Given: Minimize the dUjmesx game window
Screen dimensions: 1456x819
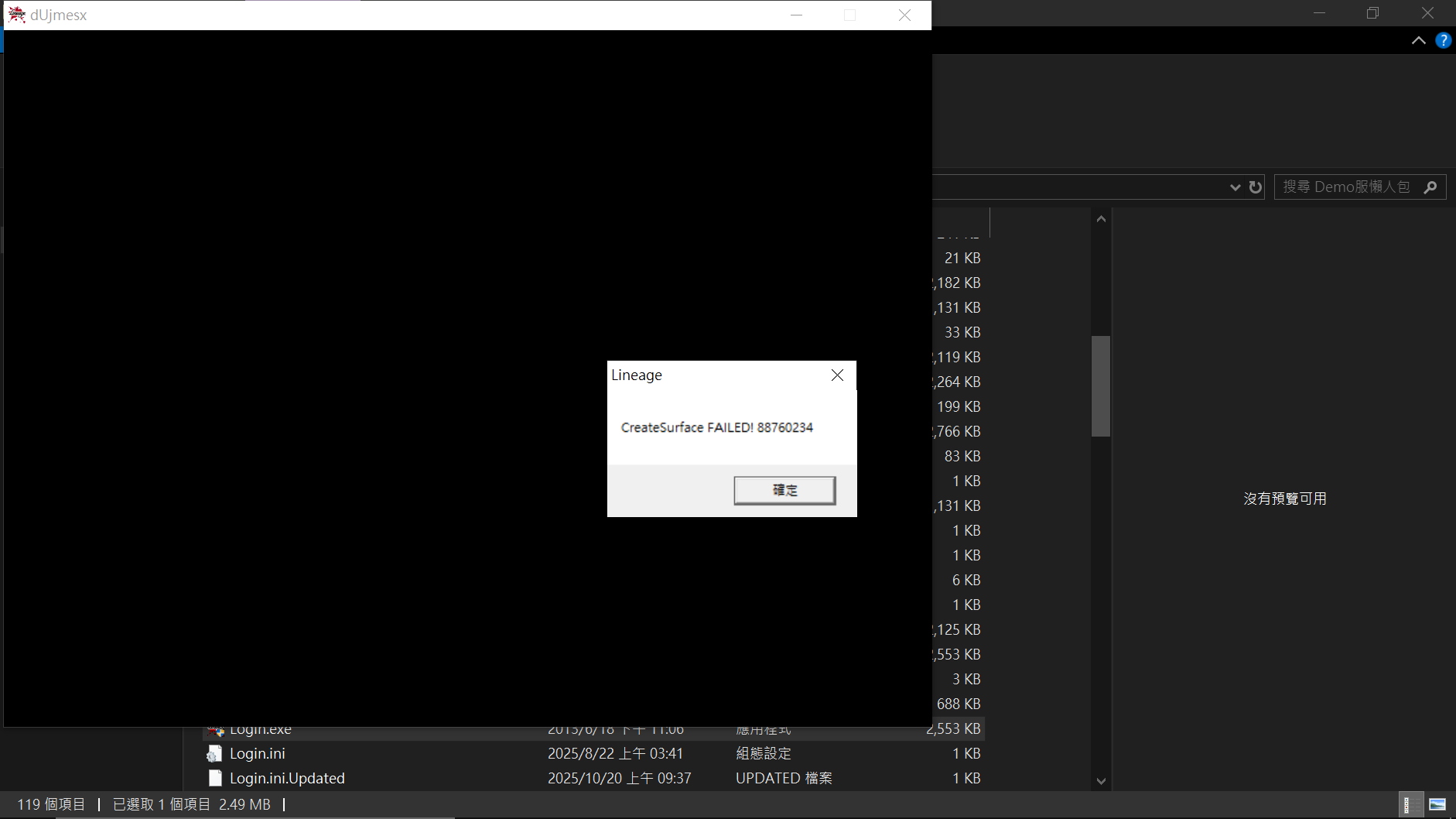Looking at the screenshot, I should 796,15.
